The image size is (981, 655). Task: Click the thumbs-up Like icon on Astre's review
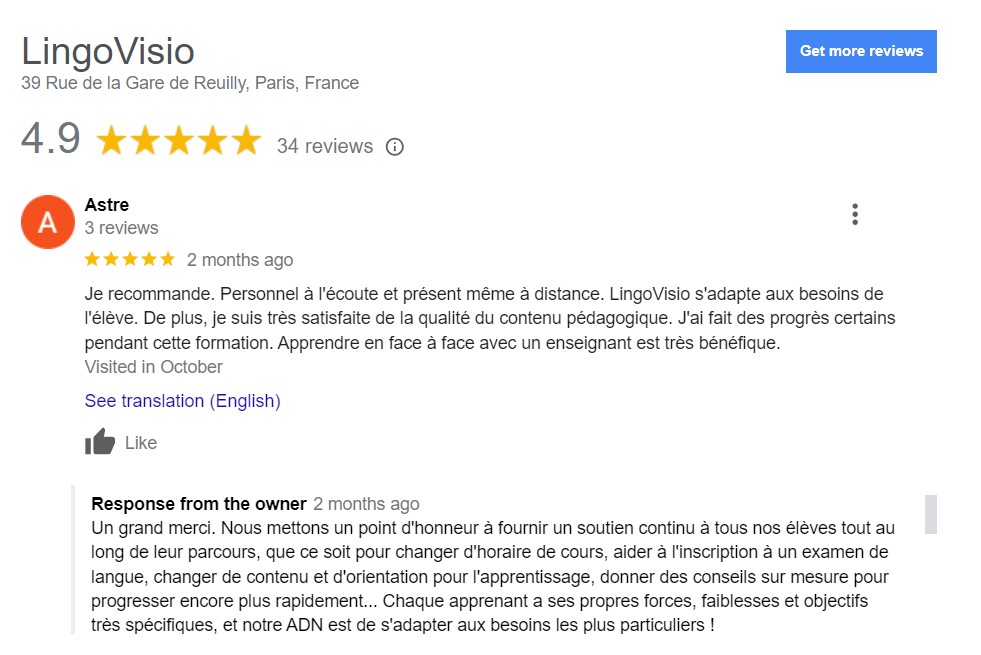point(100,442)
